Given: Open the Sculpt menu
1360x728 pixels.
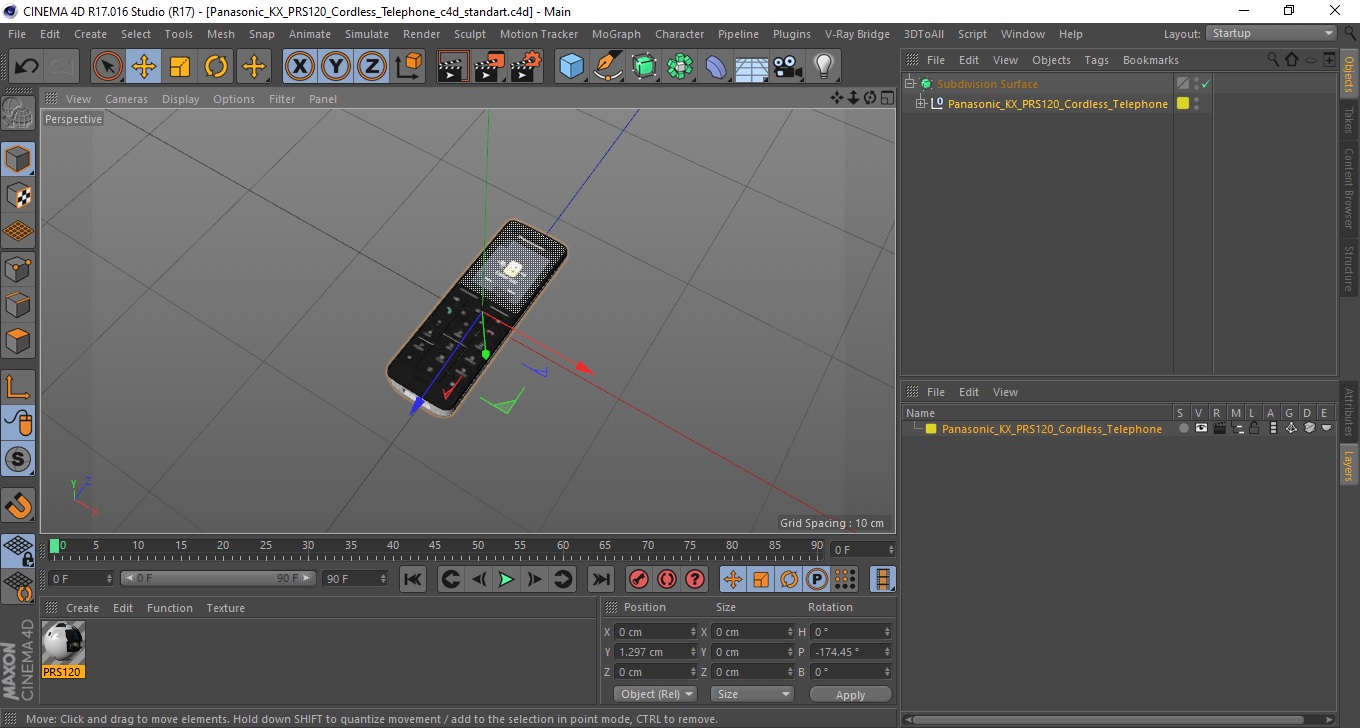Looking at the screenshot, I should pos(470,34).
